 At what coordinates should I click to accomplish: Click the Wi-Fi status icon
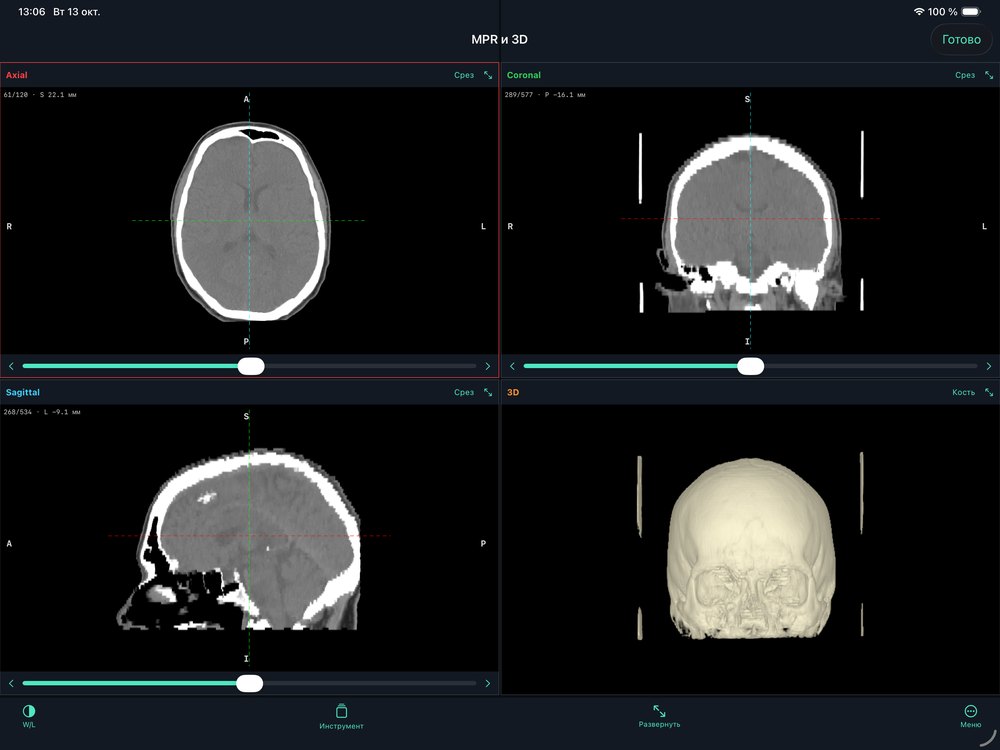pos(919,11)
